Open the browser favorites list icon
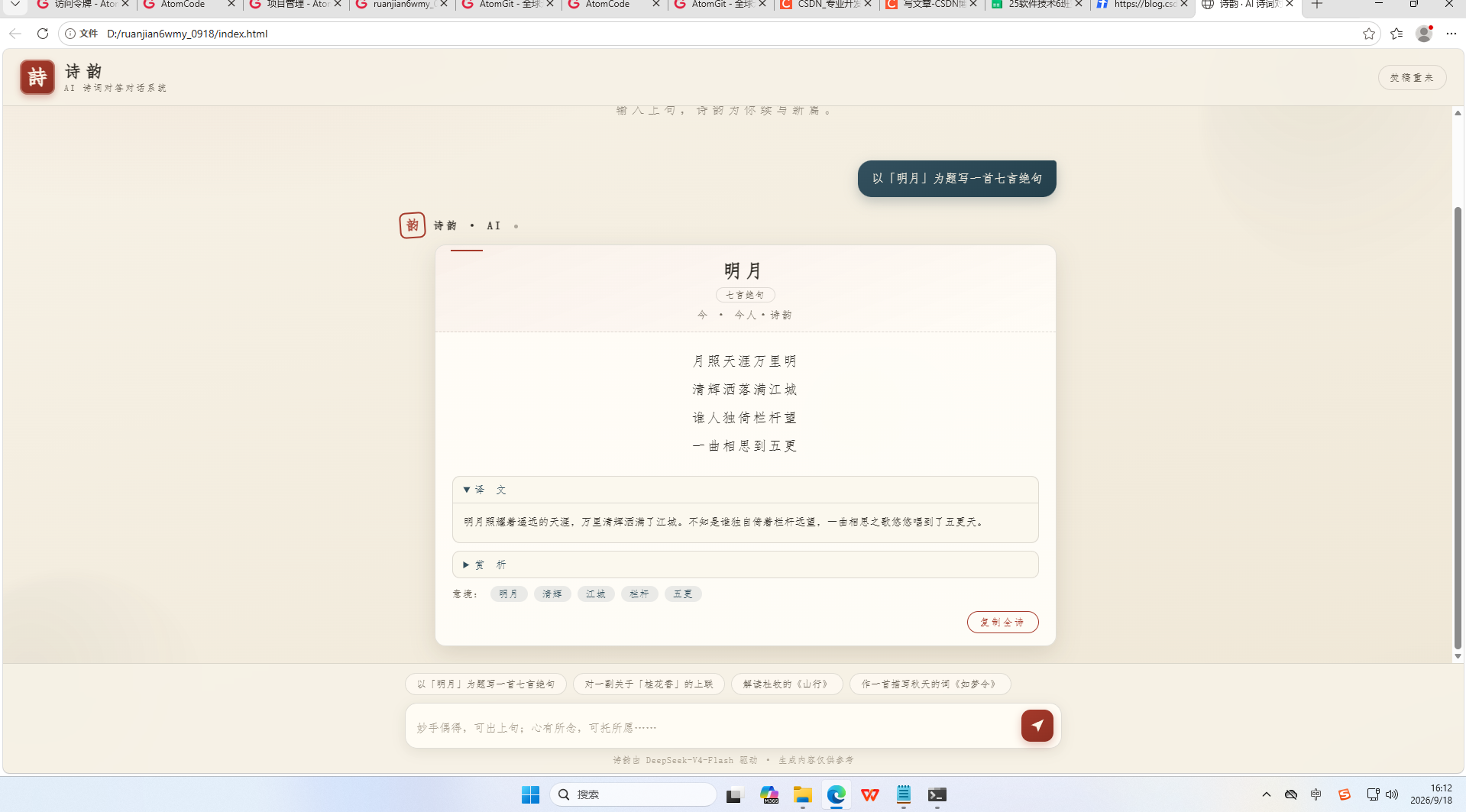 pos(1396,34)
